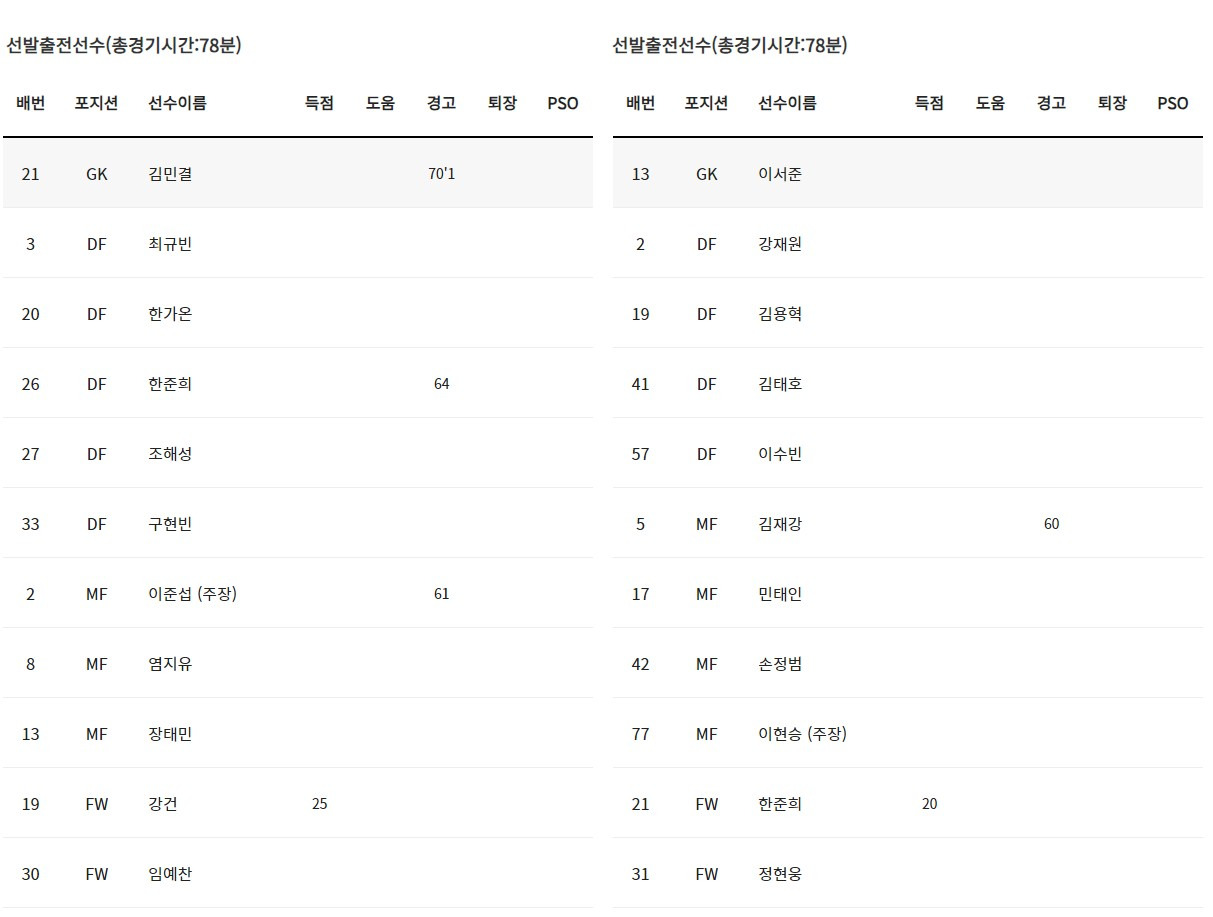
Task: Click 김민결's 70'1 booking time
Action: [x=441, y=174]
